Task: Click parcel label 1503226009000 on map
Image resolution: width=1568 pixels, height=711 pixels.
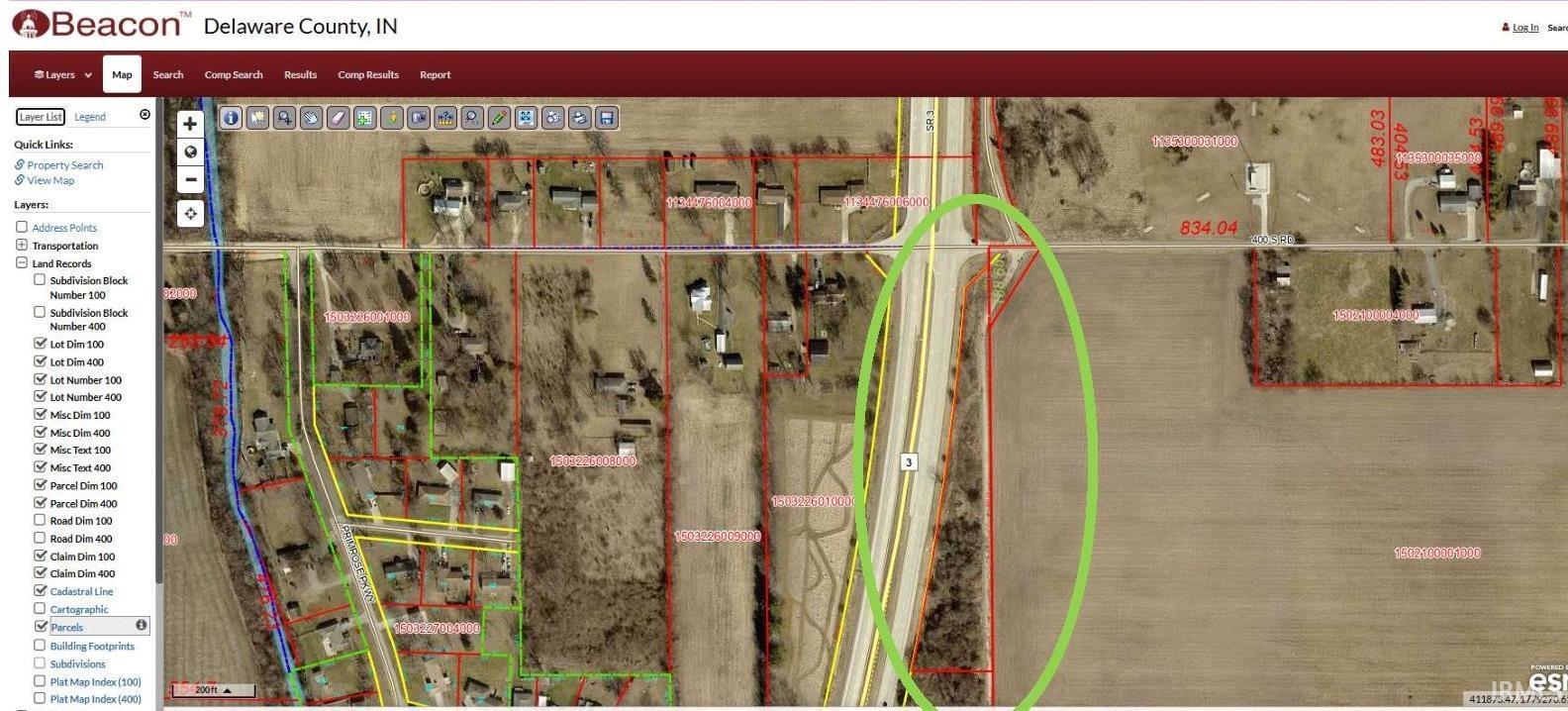Action: point(718,536)
